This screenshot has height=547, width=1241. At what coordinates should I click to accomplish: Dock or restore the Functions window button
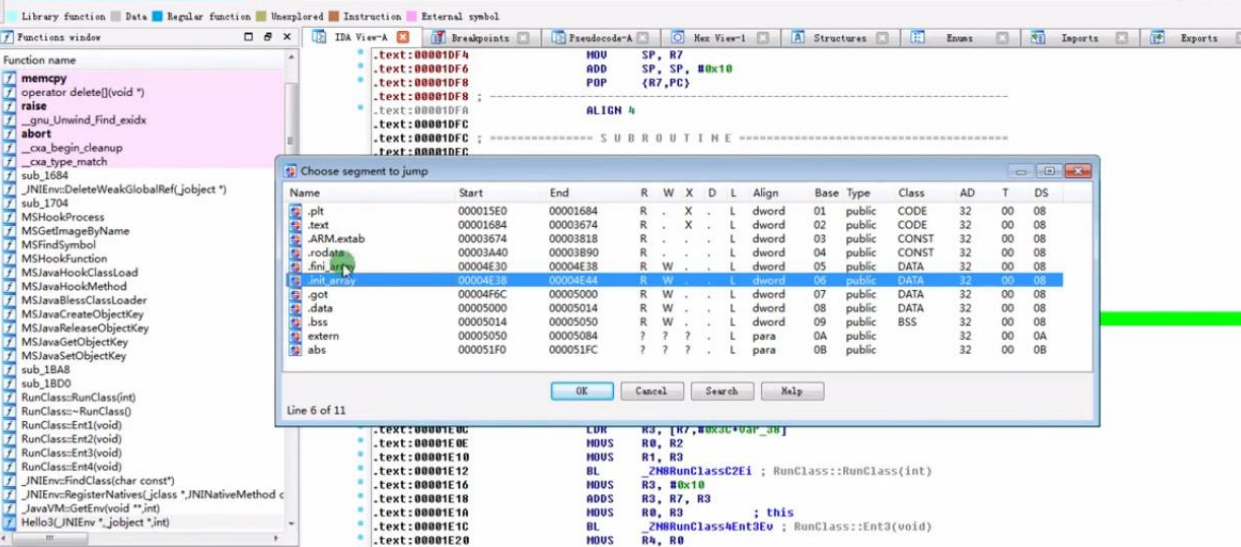[268, 37]
